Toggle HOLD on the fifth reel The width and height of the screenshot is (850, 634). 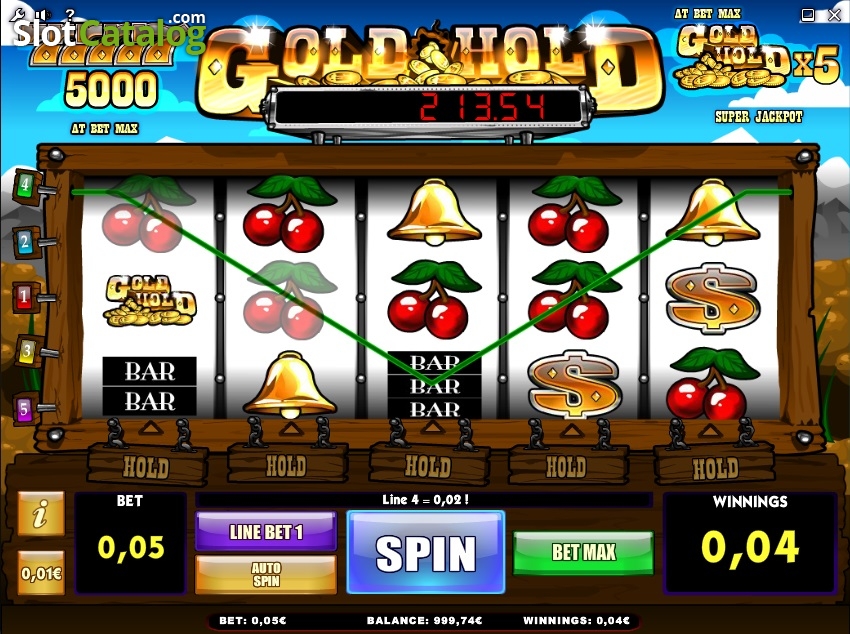point(715,465)
